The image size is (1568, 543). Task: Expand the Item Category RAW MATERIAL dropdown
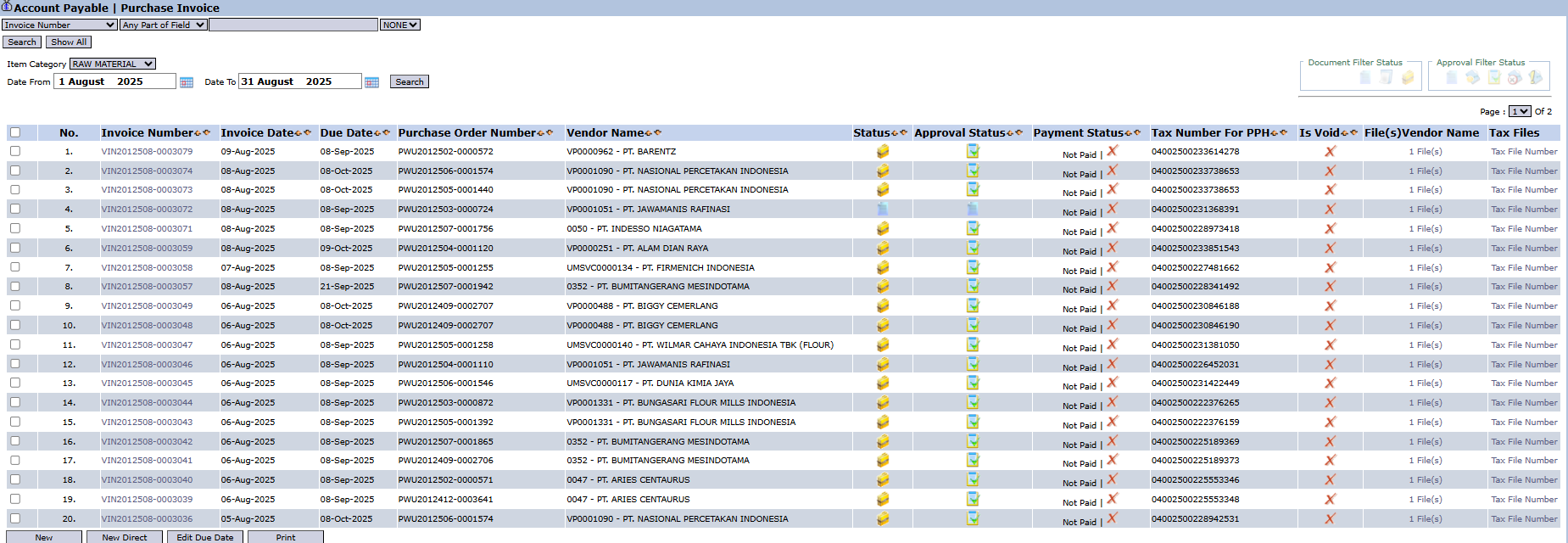[112, 64]
